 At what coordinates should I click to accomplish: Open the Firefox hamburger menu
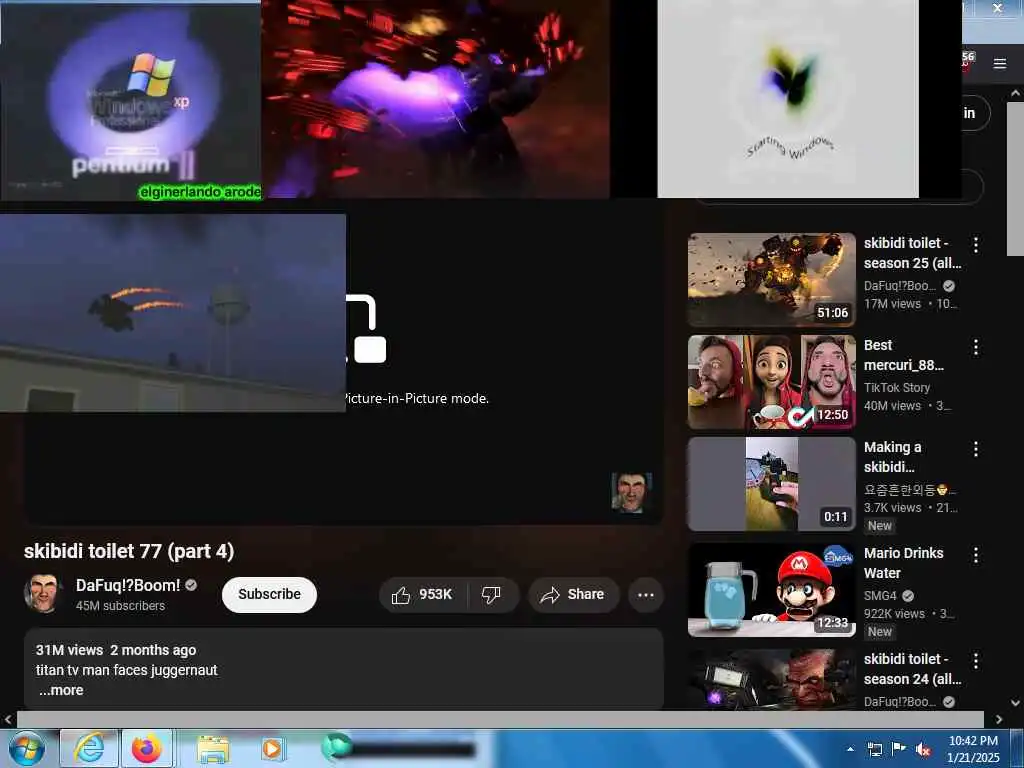pos(1000,63)
